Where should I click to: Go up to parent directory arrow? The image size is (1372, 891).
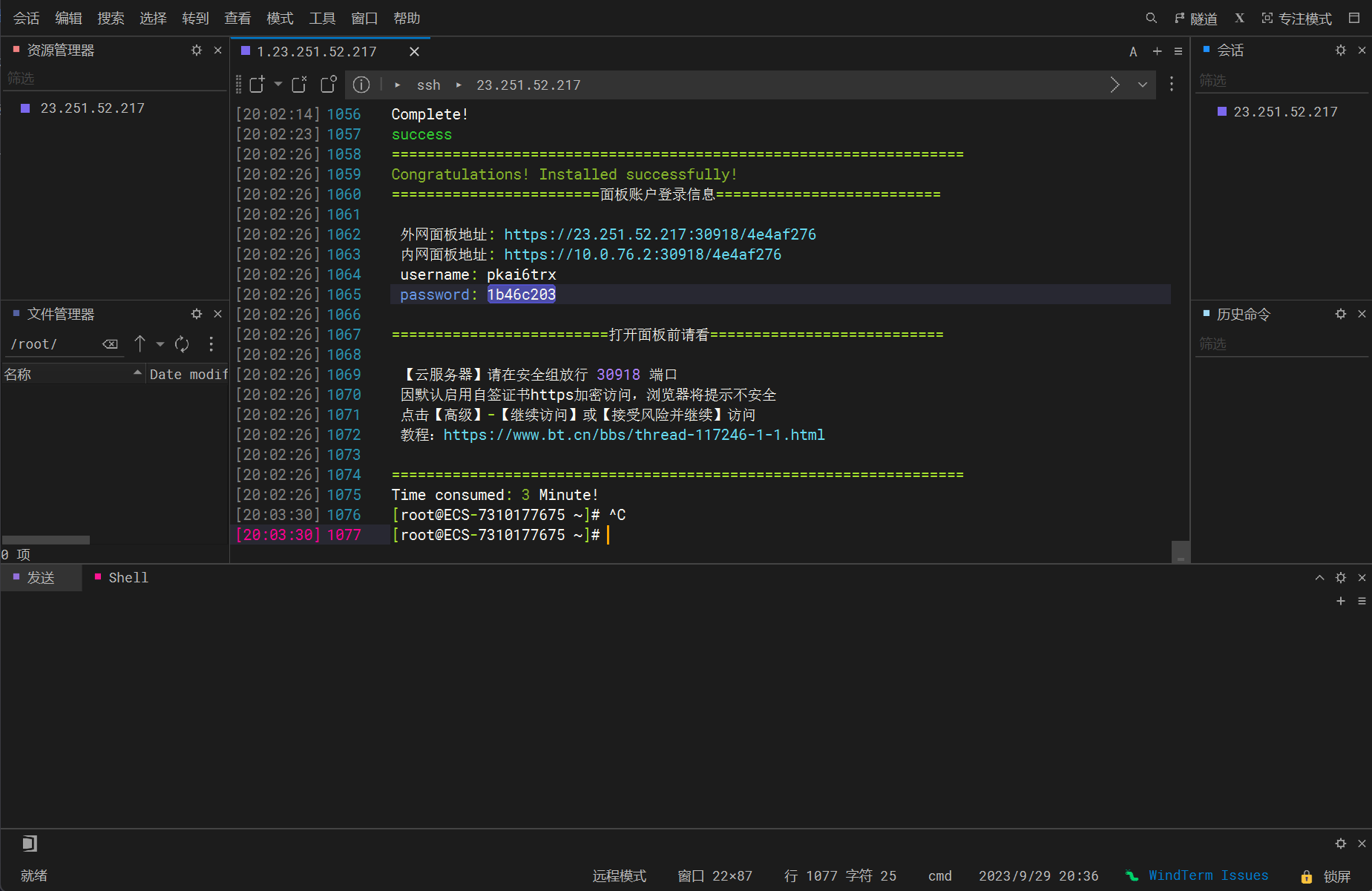pos(140,343)
